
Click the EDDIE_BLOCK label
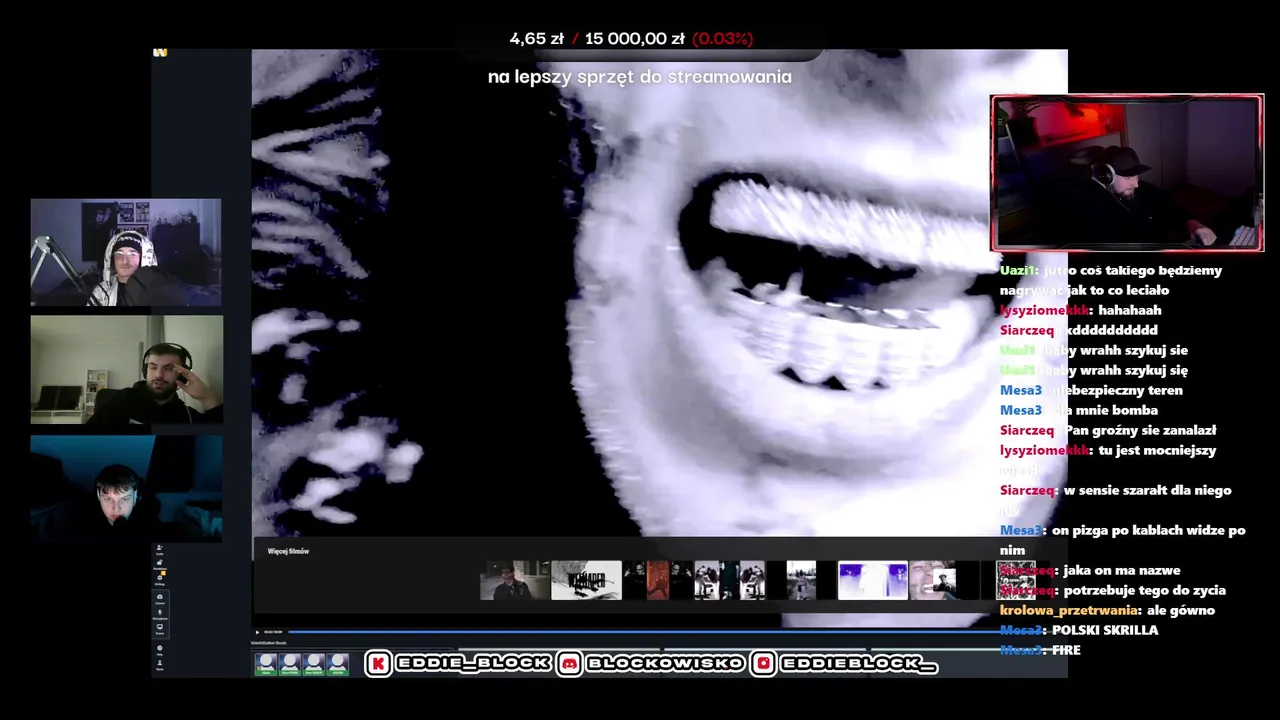(x=473, y=663)
